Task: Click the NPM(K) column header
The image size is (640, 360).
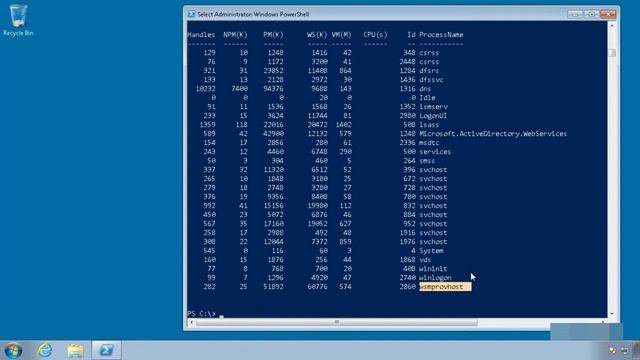Action: click(x=235, y=35)
